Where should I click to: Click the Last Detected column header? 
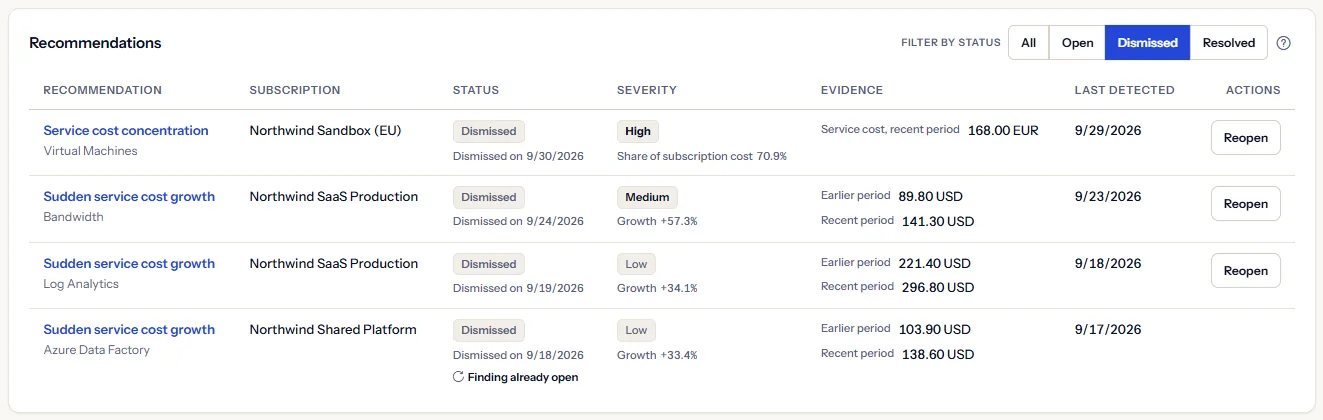tap(1125, 90)
